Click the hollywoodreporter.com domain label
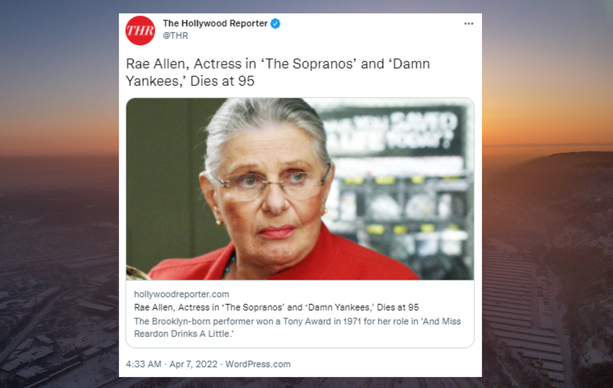 pos(181,294)
